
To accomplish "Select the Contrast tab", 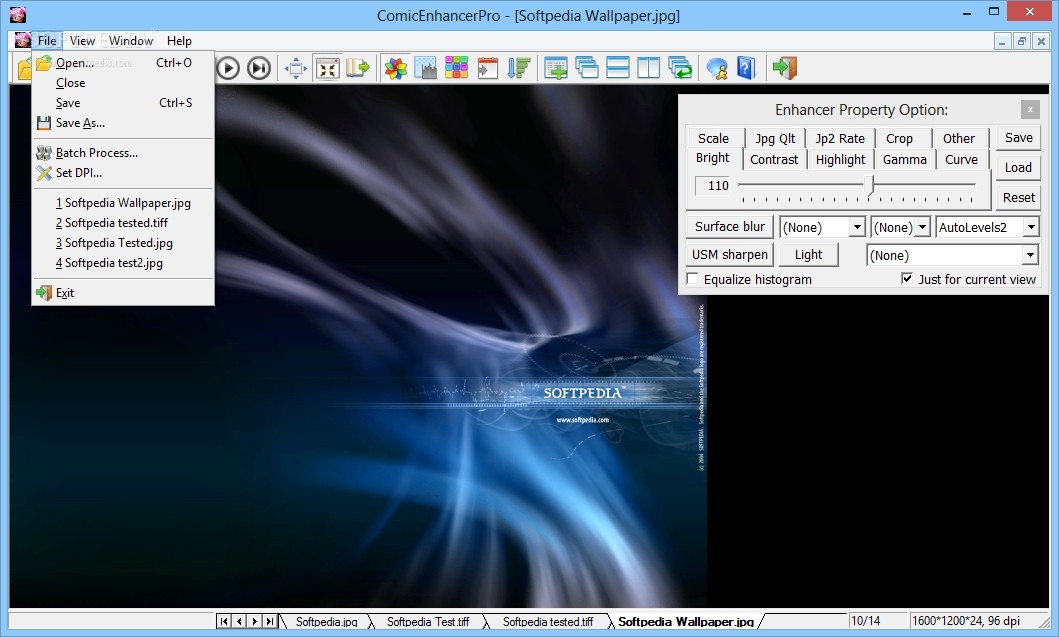I will (x=774, y=159).
